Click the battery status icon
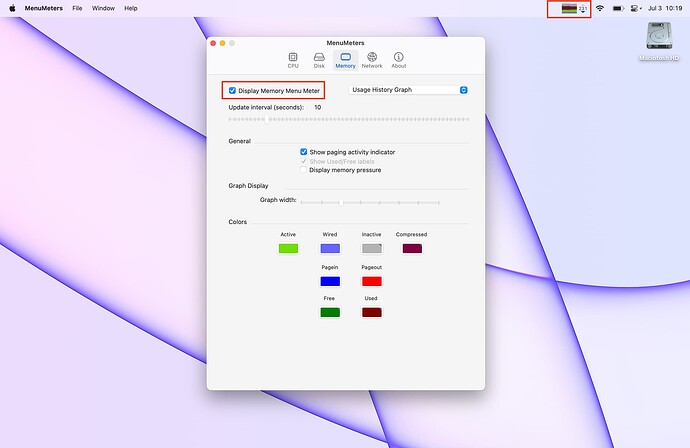This screenshot has width=690, height=448. pyautogui.click(x=618, y=8)
